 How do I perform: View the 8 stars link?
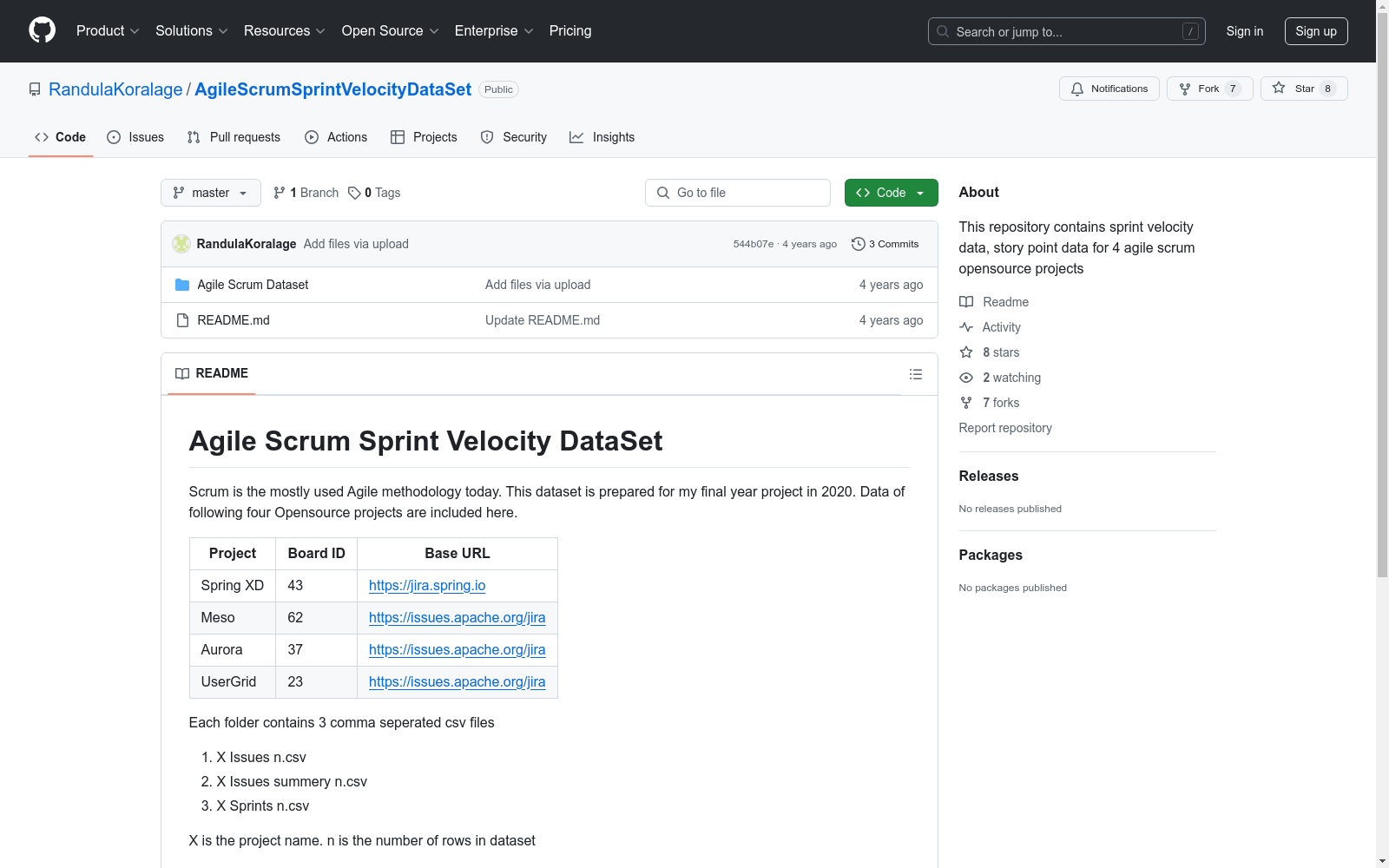click(x=990, y=352)
